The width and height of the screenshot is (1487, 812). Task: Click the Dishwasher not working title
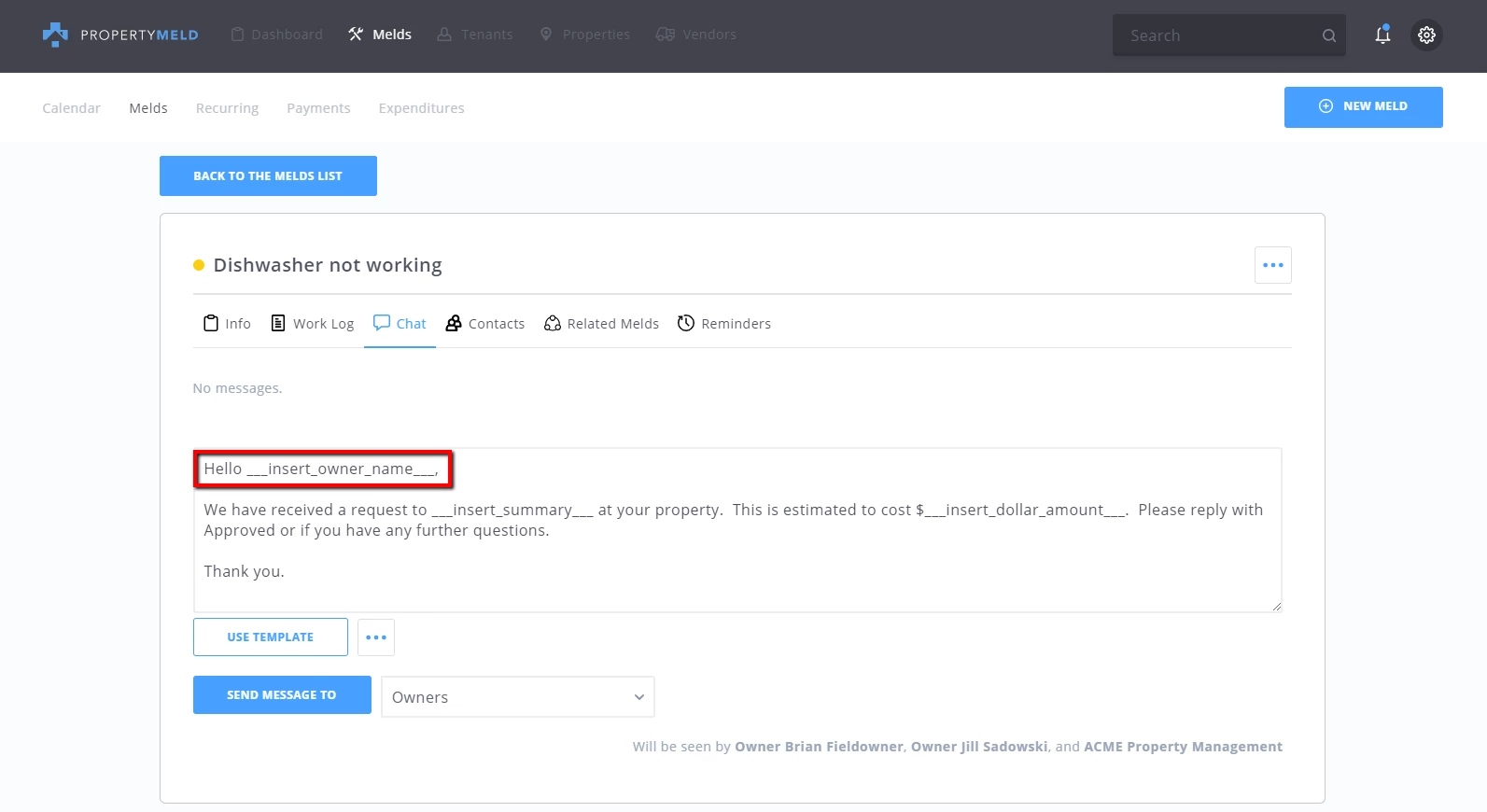point(328,265)
